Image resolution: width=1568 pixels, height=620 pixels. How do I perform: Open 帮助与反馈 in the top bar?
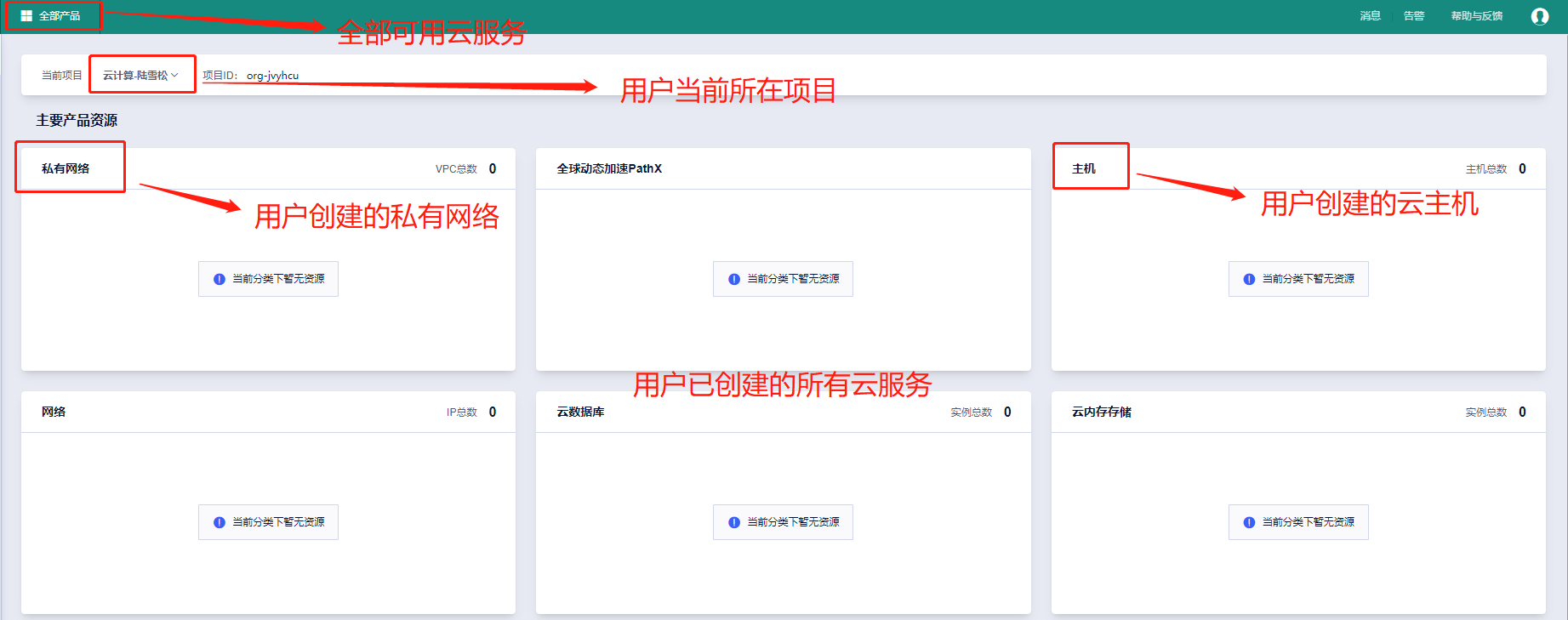1477,16
